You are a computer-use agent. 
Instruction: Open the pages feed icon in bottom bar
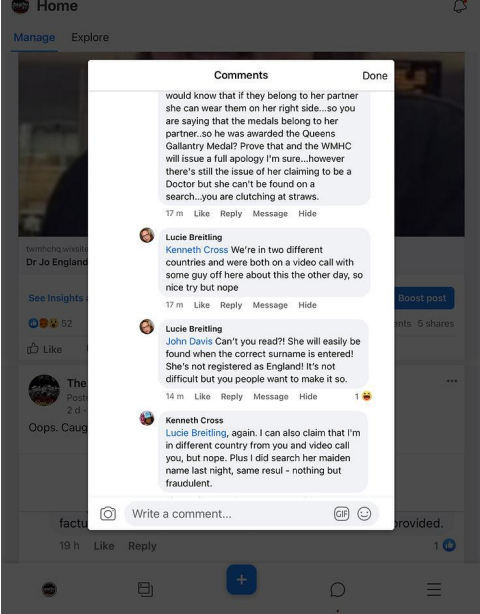[145, 589]
